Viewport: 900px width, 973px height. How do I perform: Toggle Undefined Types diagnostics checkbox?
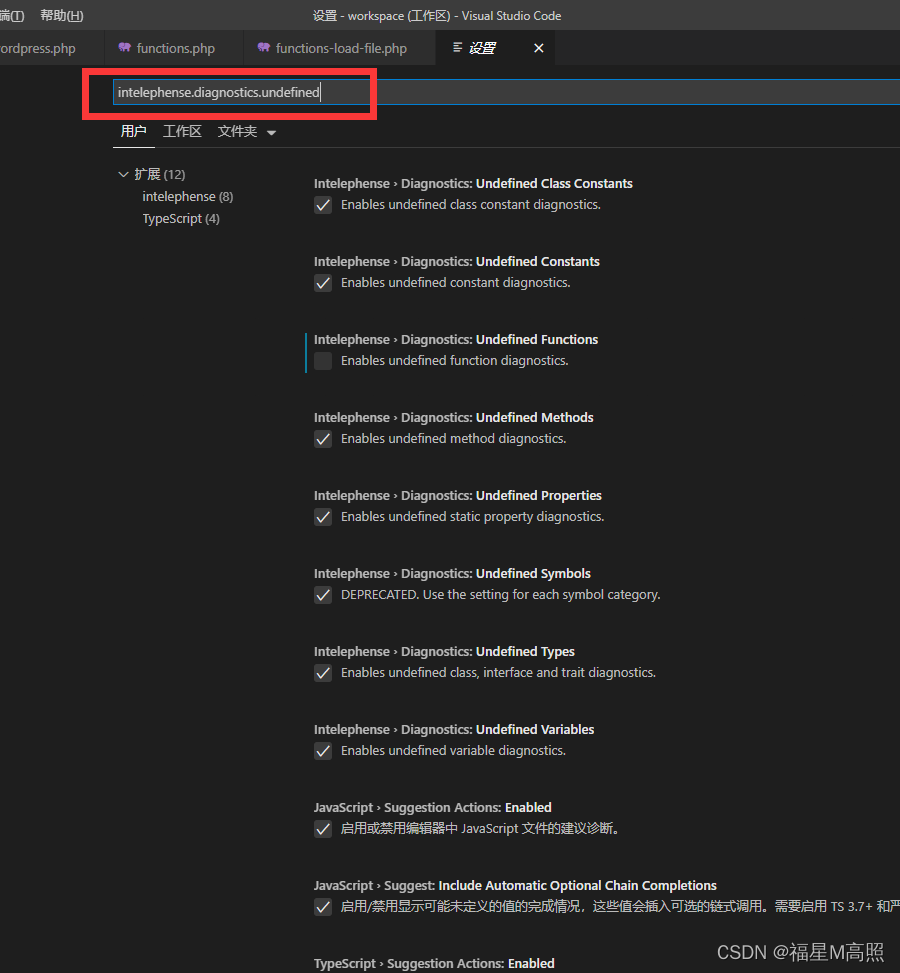(323, 673)
